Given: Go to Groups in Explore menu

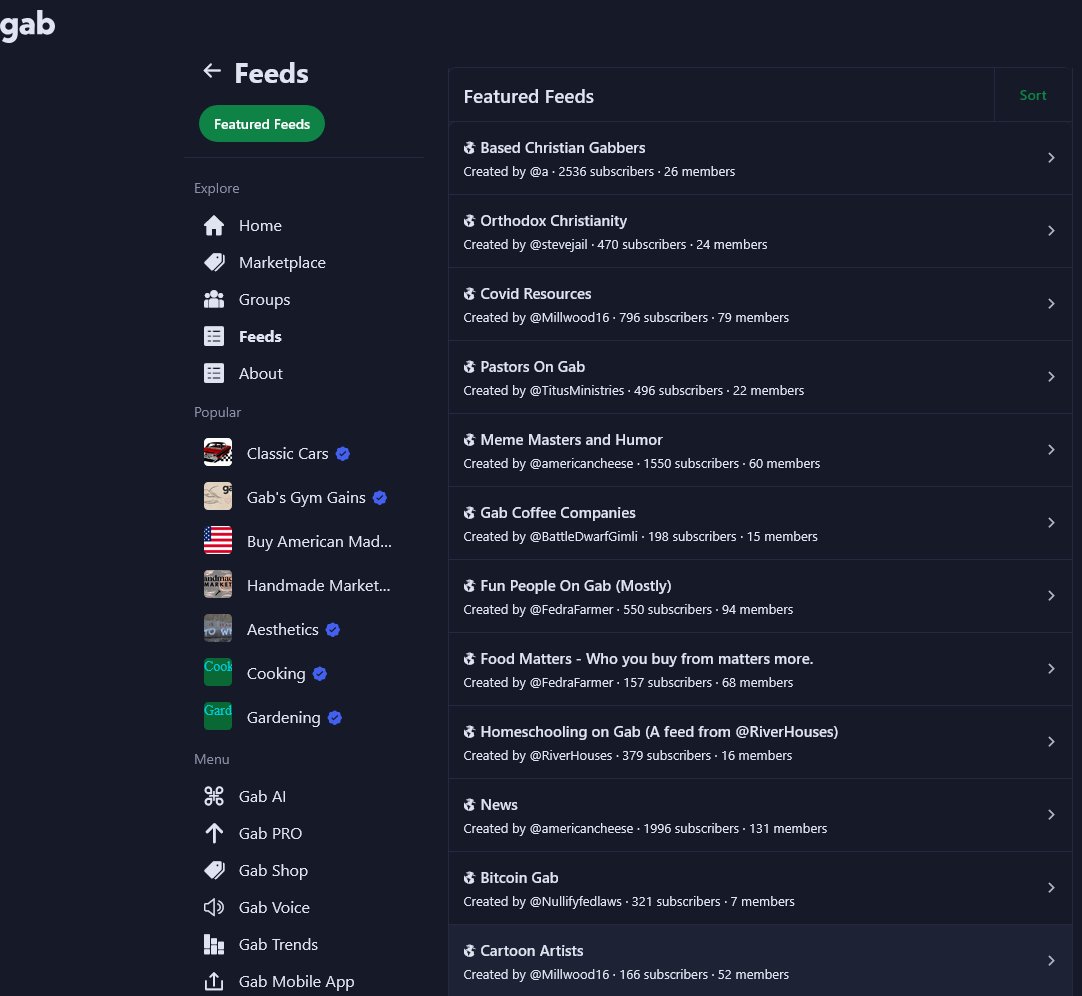Looking at the screenshot, I should [x=264, y=300].
